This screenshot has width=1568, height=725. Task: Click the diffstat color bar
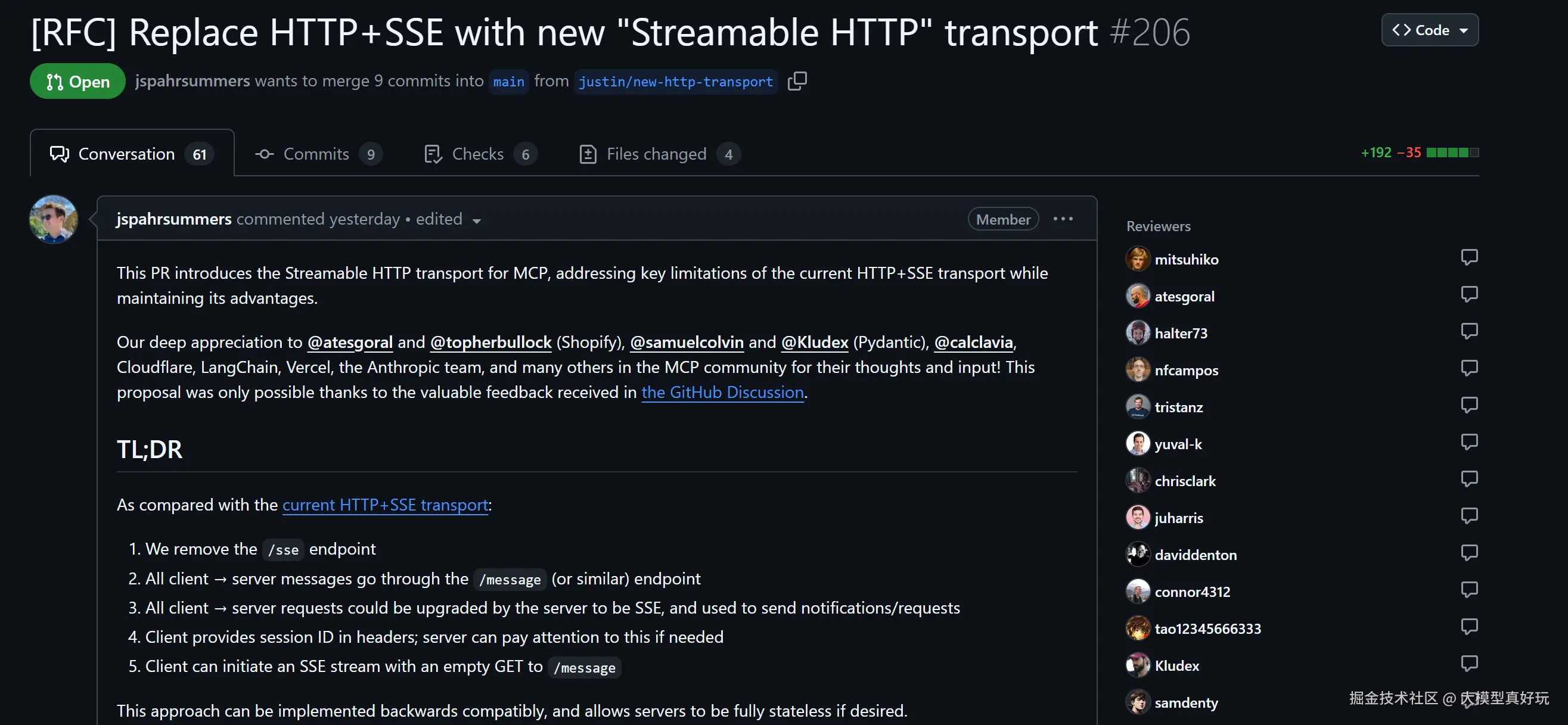(x=1452, y=153)
